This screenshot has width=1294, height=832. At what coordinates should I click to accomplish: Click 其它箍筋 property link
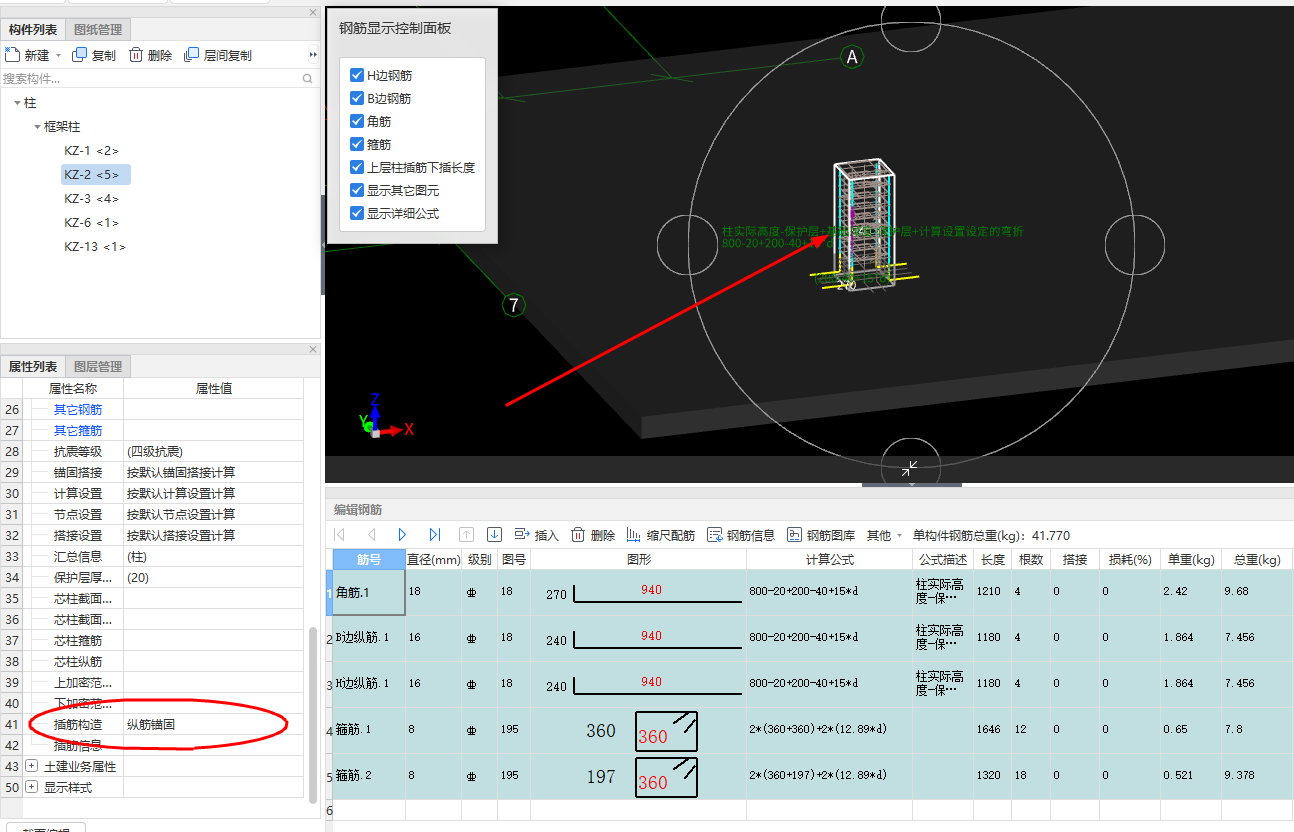tap(77, 430)
